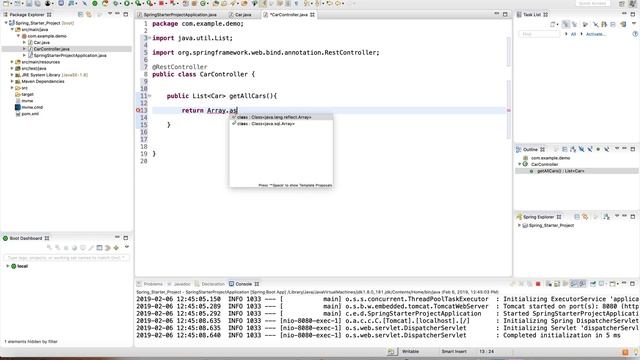The image size is (640, 360).
Task: Select CarController class in Outline
Action: [x=544, y=164]
